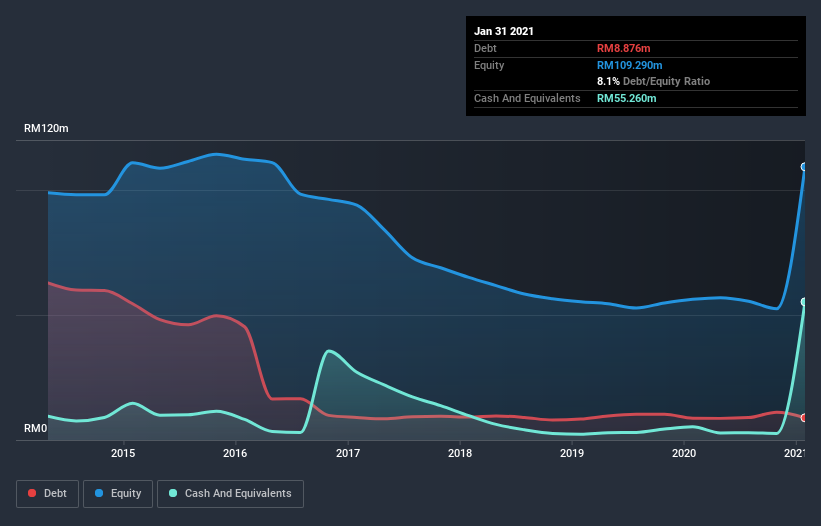Click the RM8.876m debt value
Viewport: 821px width, 526px height.
(x=624, y=48)
